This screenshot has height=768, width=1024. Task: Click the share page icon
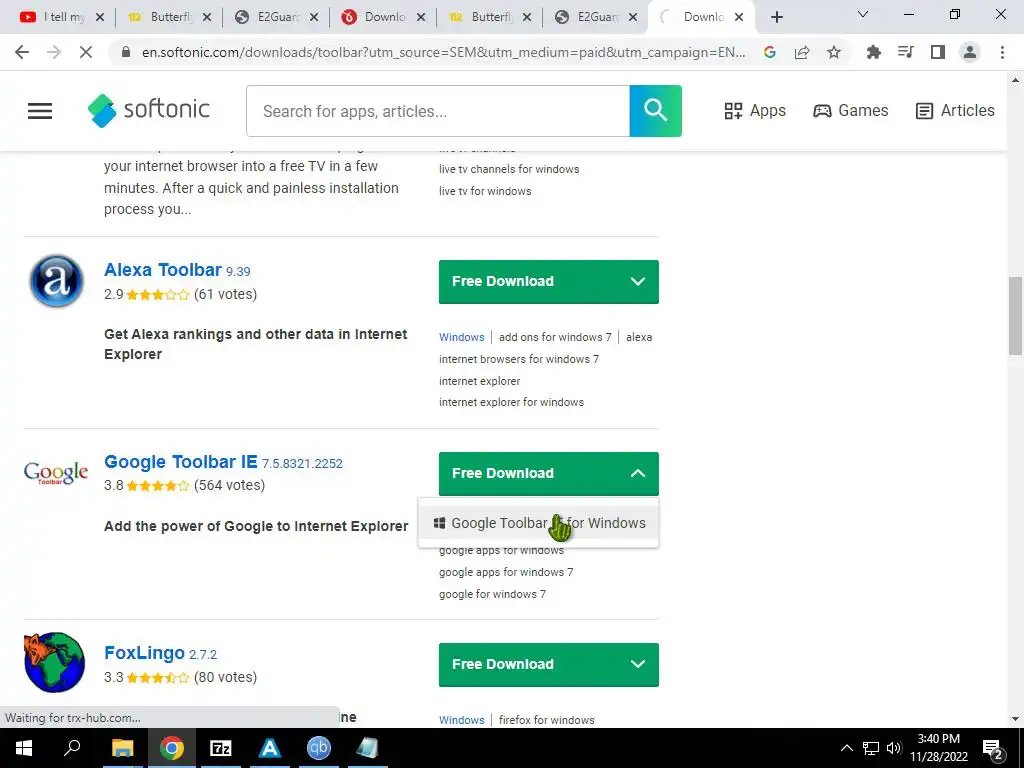click(802, 52)
